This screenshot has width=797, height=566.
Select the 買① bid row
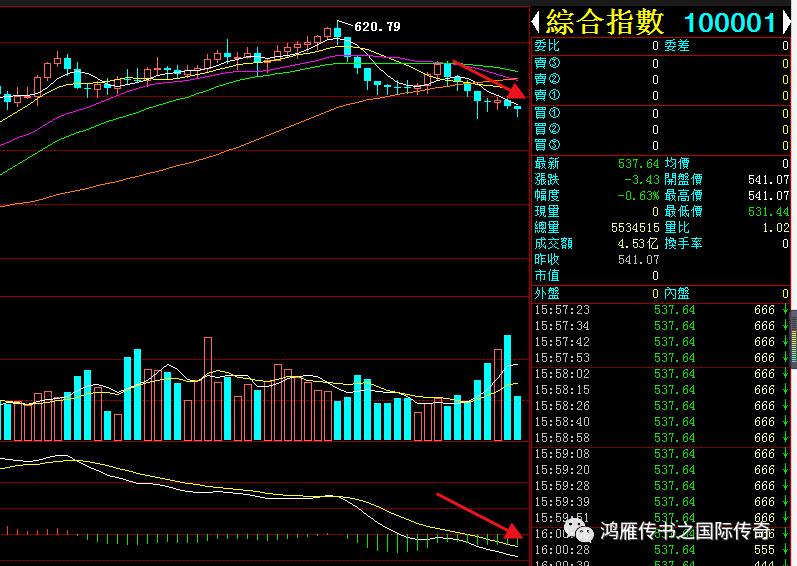(x=661, y=113)
